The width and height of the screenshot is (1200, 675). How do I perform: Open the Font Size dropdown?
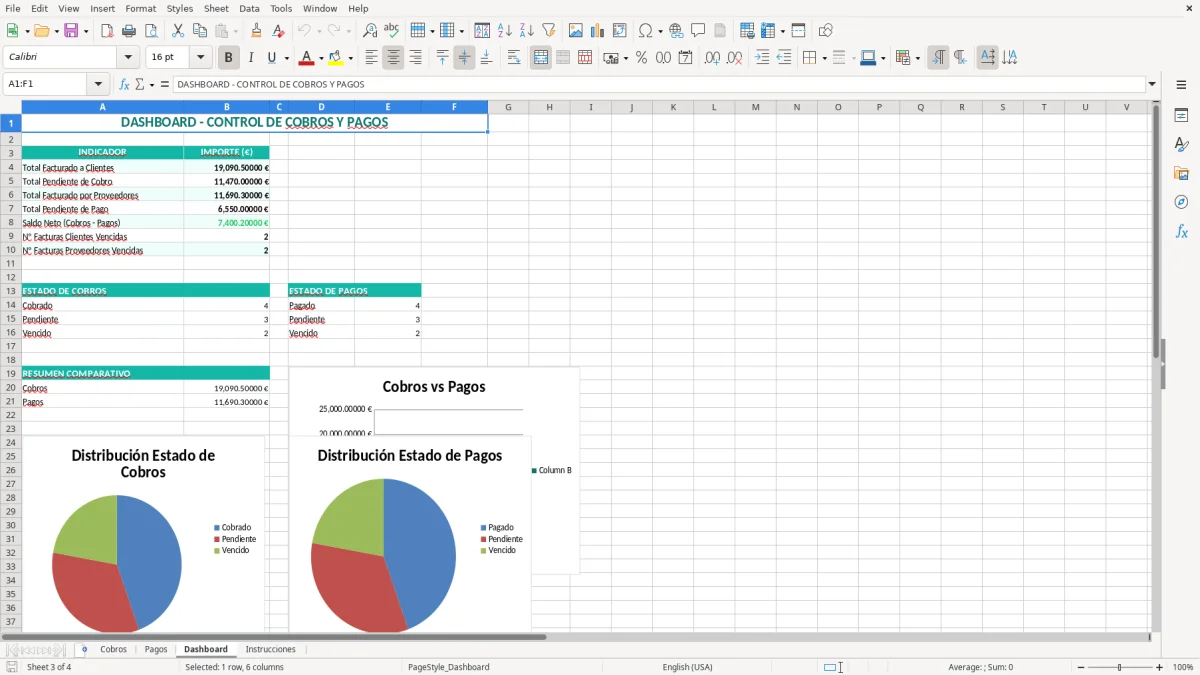coord(200,58)
